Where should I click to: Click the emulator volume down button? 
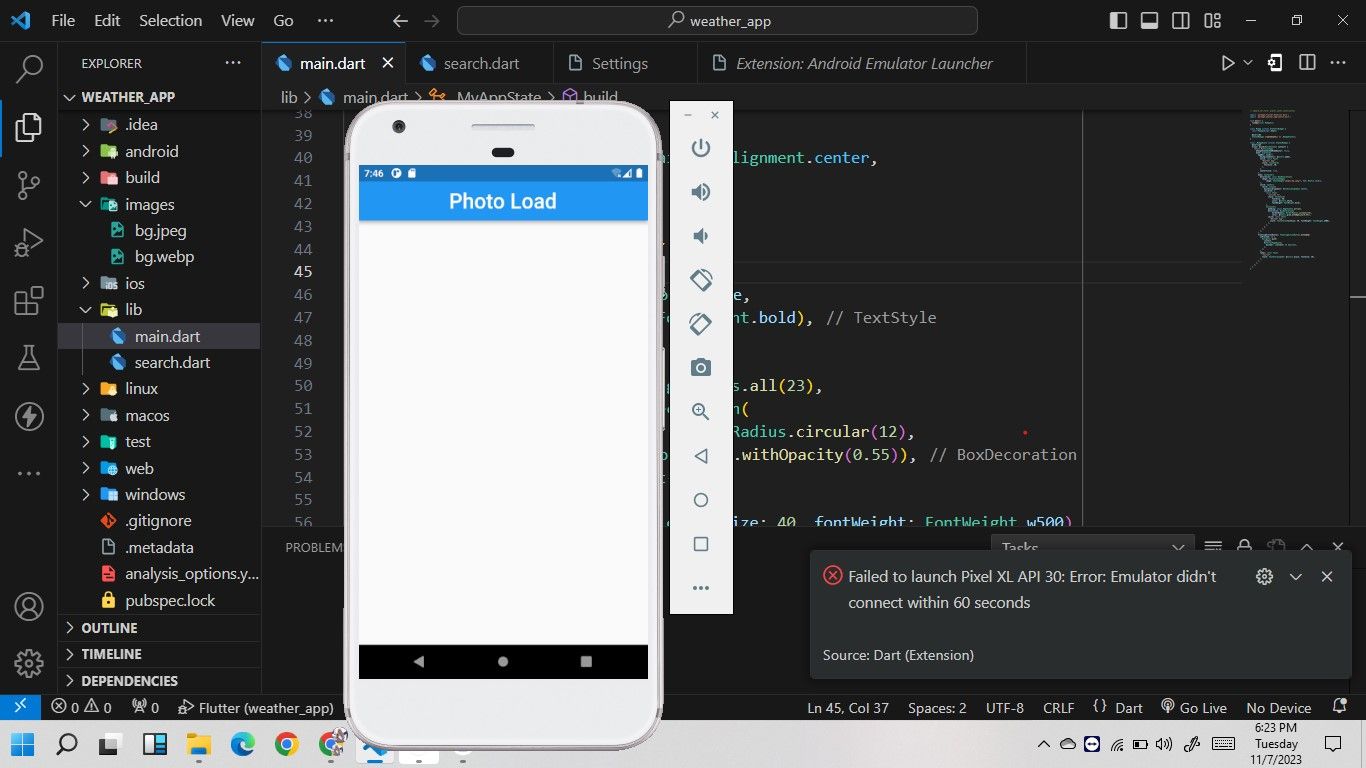(x=701, y=236)
